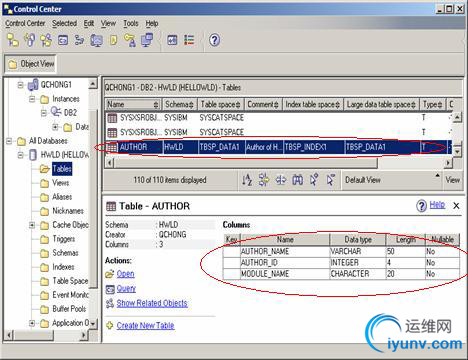Click the horizontal scrollbar under table list

[279, 163]
